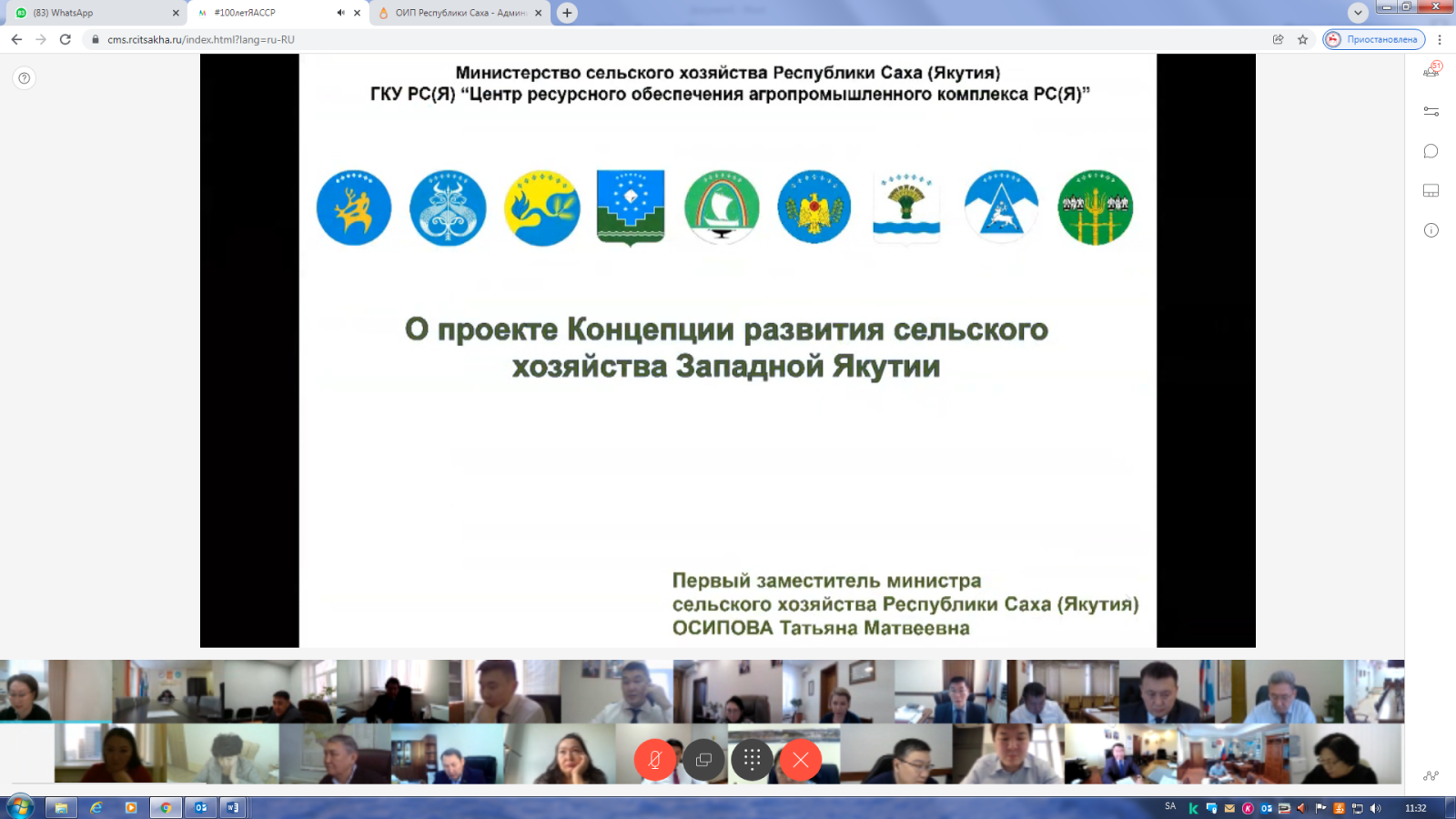Mute audio on the #100летЯАССР tab
Screen dimensions: 1456x819
pos(340,13)
